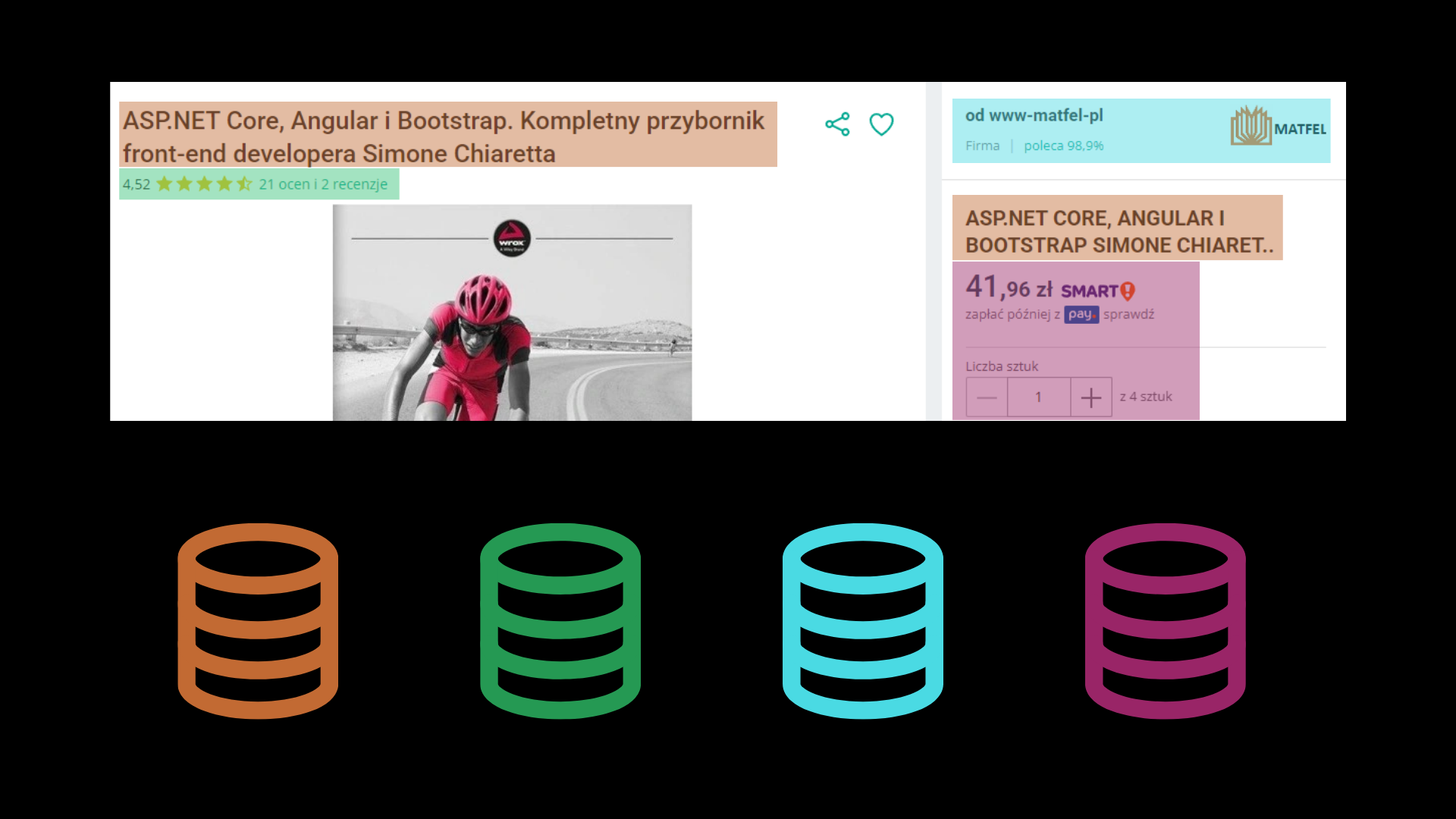
Task: Open the '21 ocen i 2 recenzje' link
Action: 323,184
